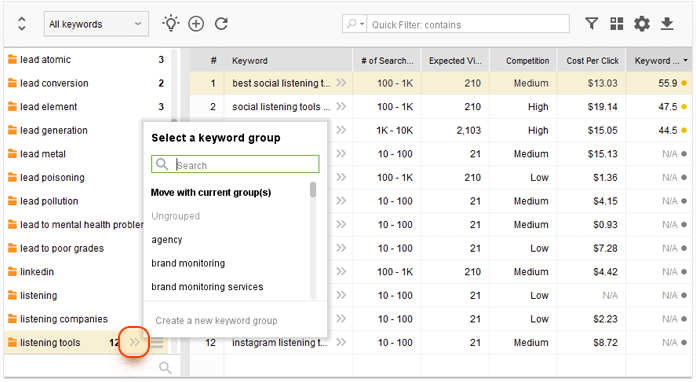Click the add keywords plus icon

coord(196,24)
